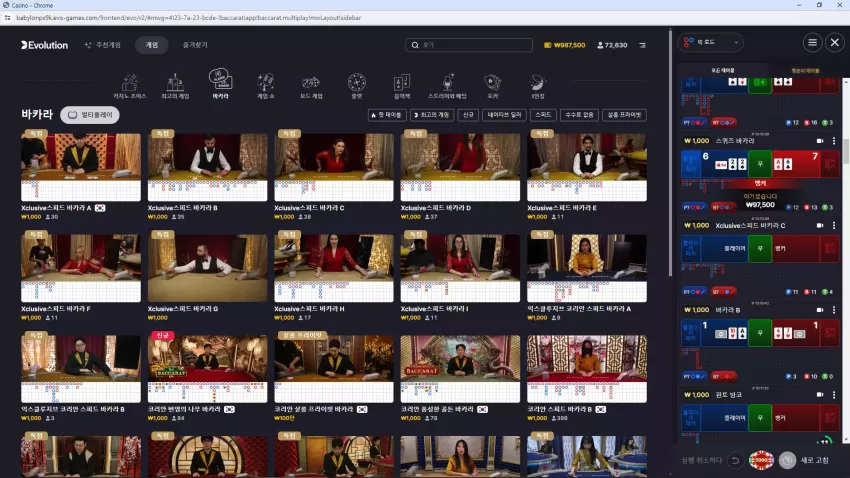Screen dimensions: 850x478
Task: Open the dice game category icon
Action: [311, 85]
